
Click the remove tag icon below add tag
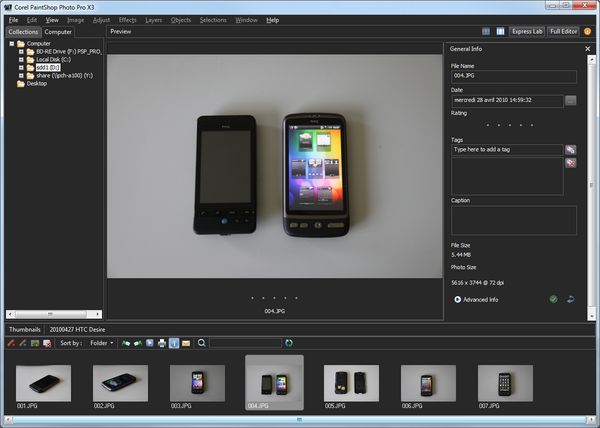571,162
